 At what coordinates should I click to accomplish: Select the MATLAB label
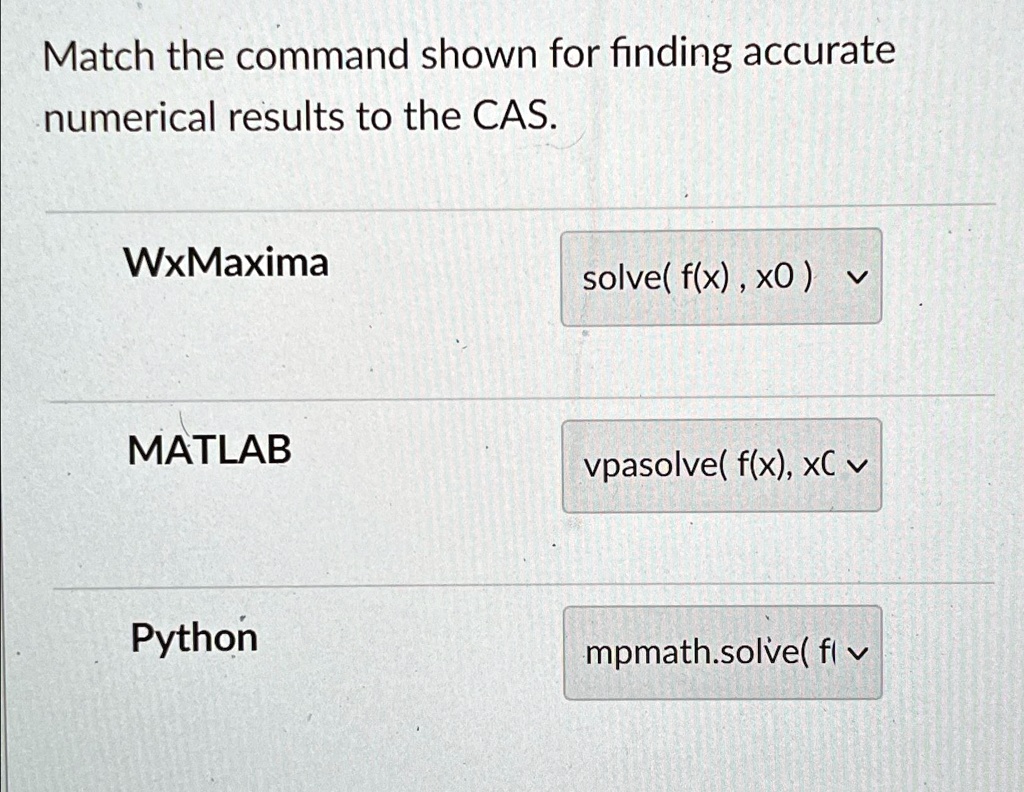point(208,450)
